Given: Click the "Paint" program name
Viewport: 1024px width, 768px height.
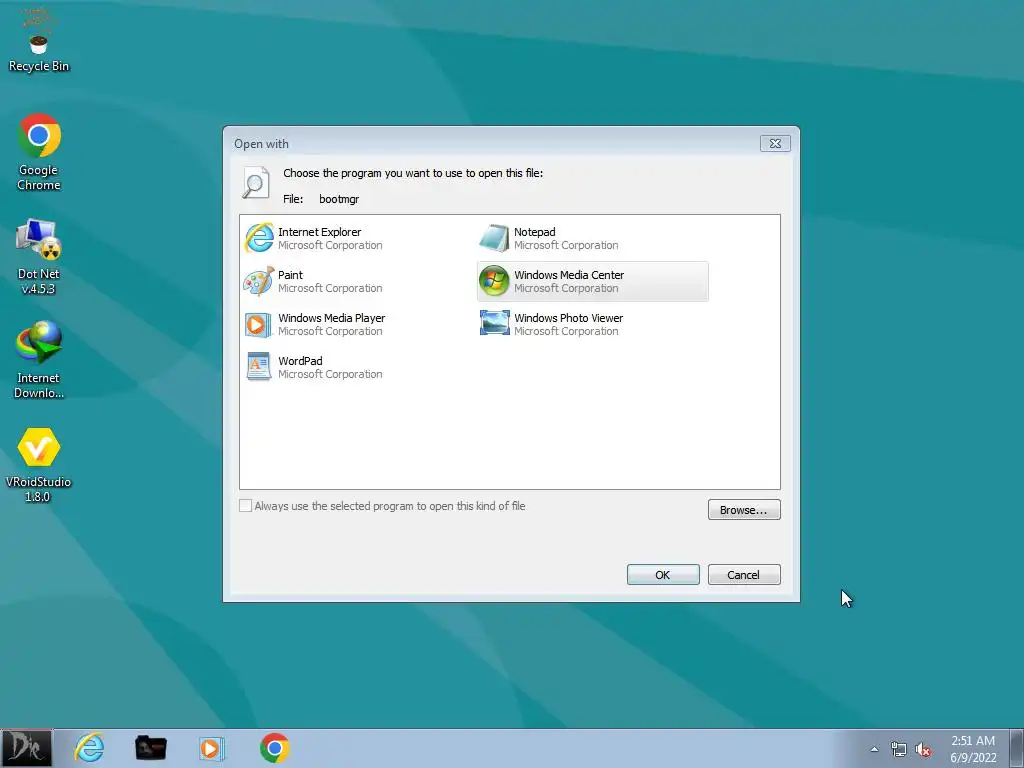Looking at the screenshot, I should click(x=291, y=275).
